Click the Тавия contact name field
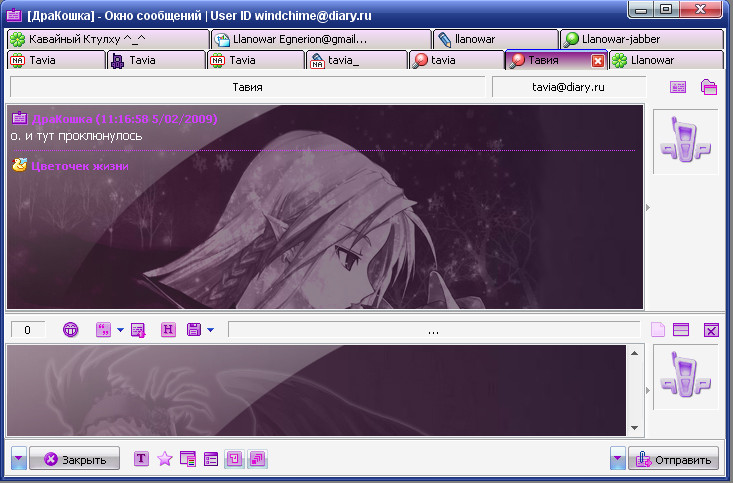 [x=247, y=87]
